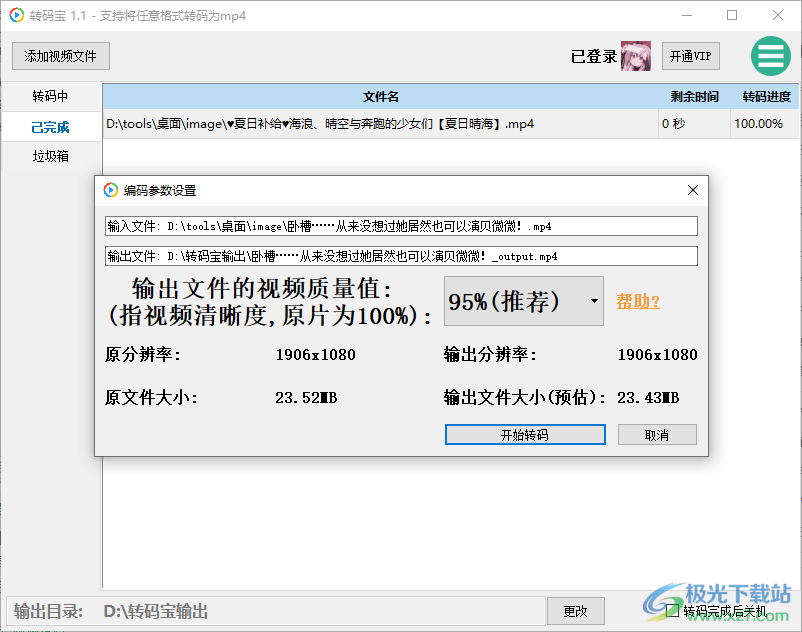The width and height of the screenshot is (802, 632).
Task: Click the 原分辨率 value 1906x1080
Action: (316, 355)
